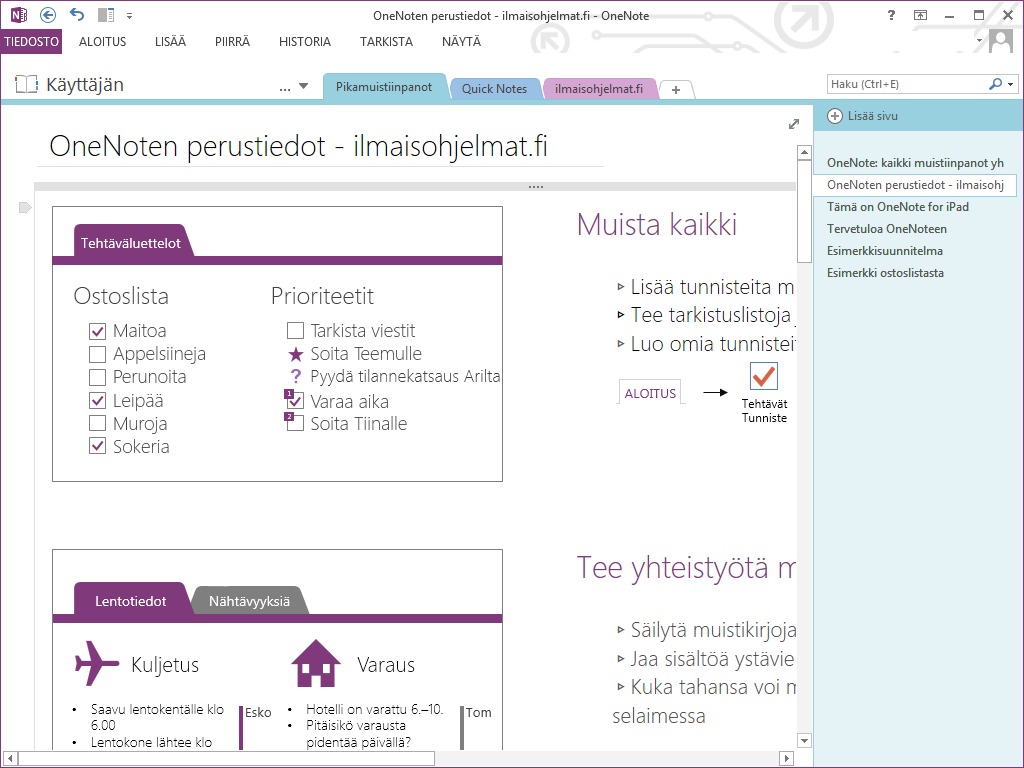
Task: Click the ALOITUS label in the note
Action: pos(650,393)
